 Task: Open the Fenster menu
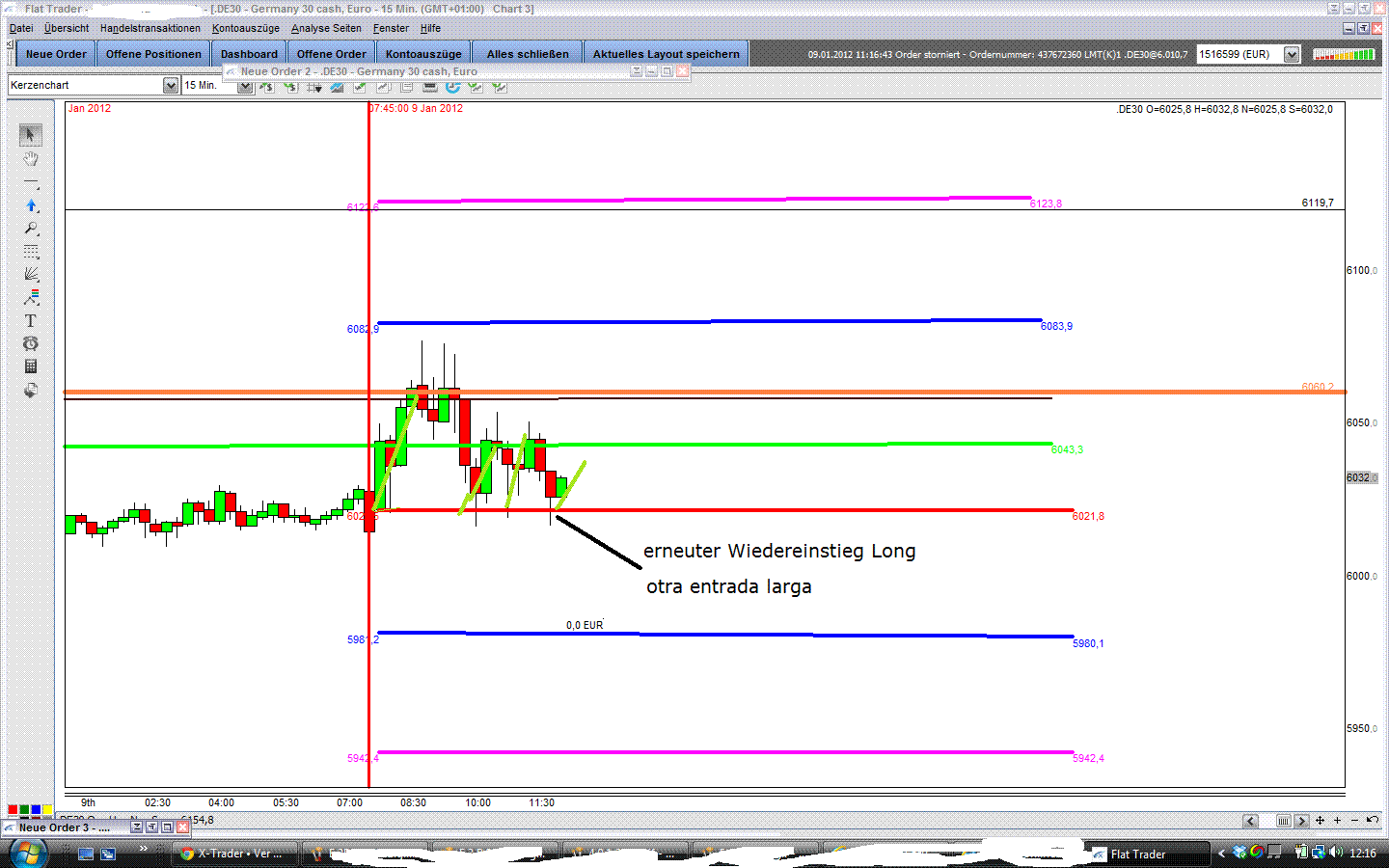[391, 28]
